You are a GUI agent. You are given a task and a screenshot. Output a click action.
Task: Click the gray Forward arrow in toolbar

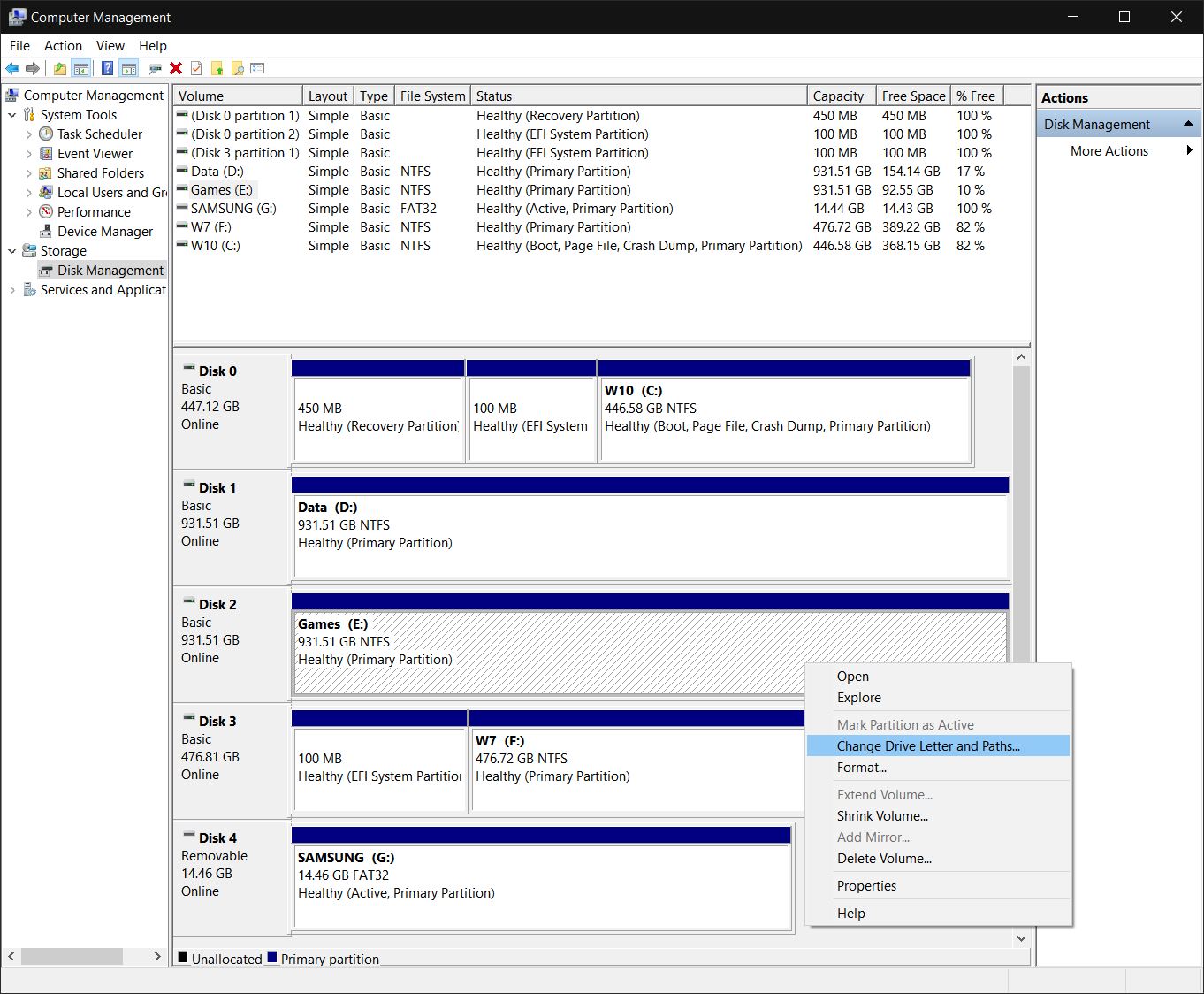point(33,68)
